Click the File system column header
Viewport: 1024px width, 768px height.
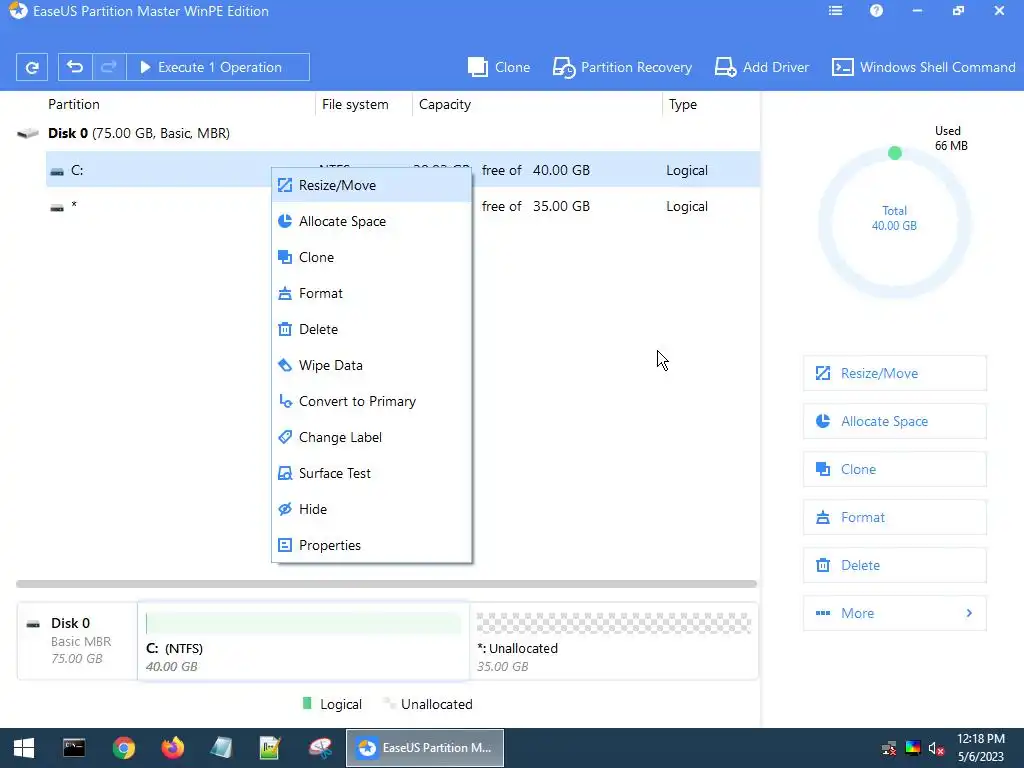(355, 104)
